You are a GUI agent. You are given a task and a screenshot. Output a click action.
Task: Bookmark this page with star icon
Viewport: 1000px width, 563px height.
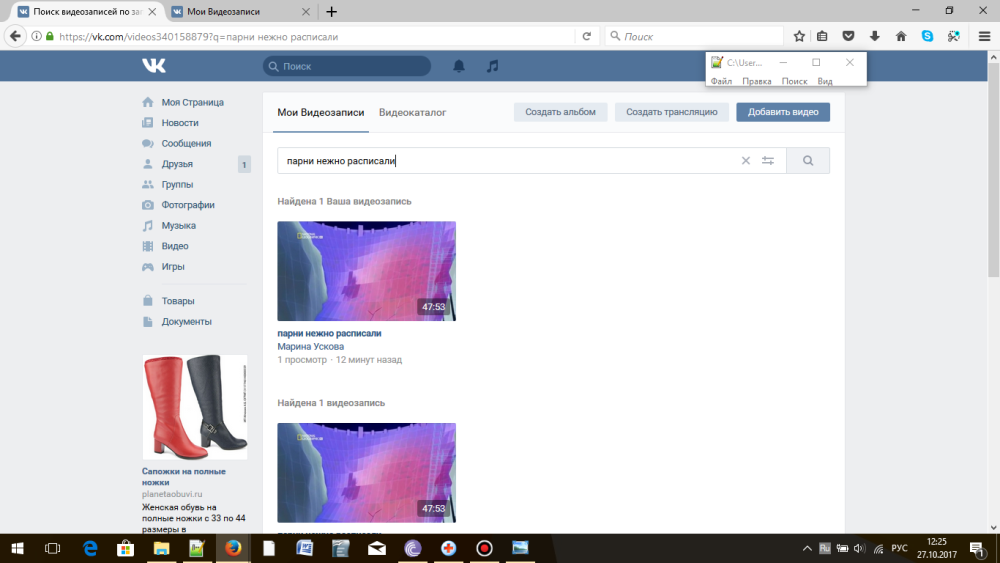point(799,36)
